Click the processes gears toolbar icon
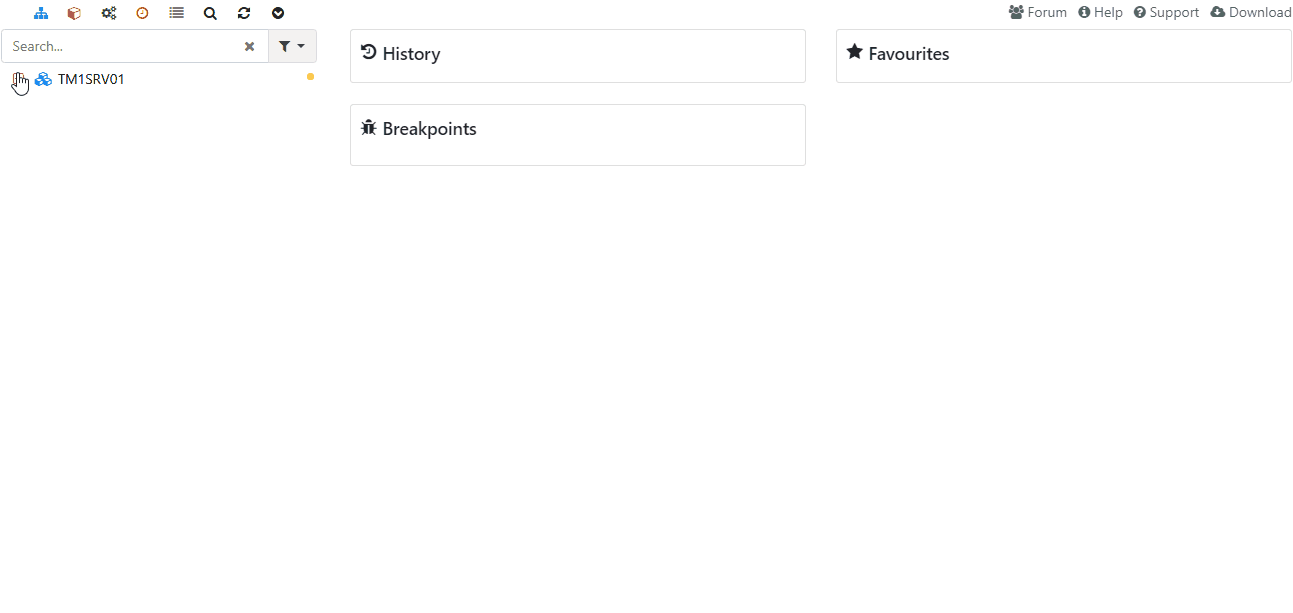1293x613 pixels. tap(108, 13)
